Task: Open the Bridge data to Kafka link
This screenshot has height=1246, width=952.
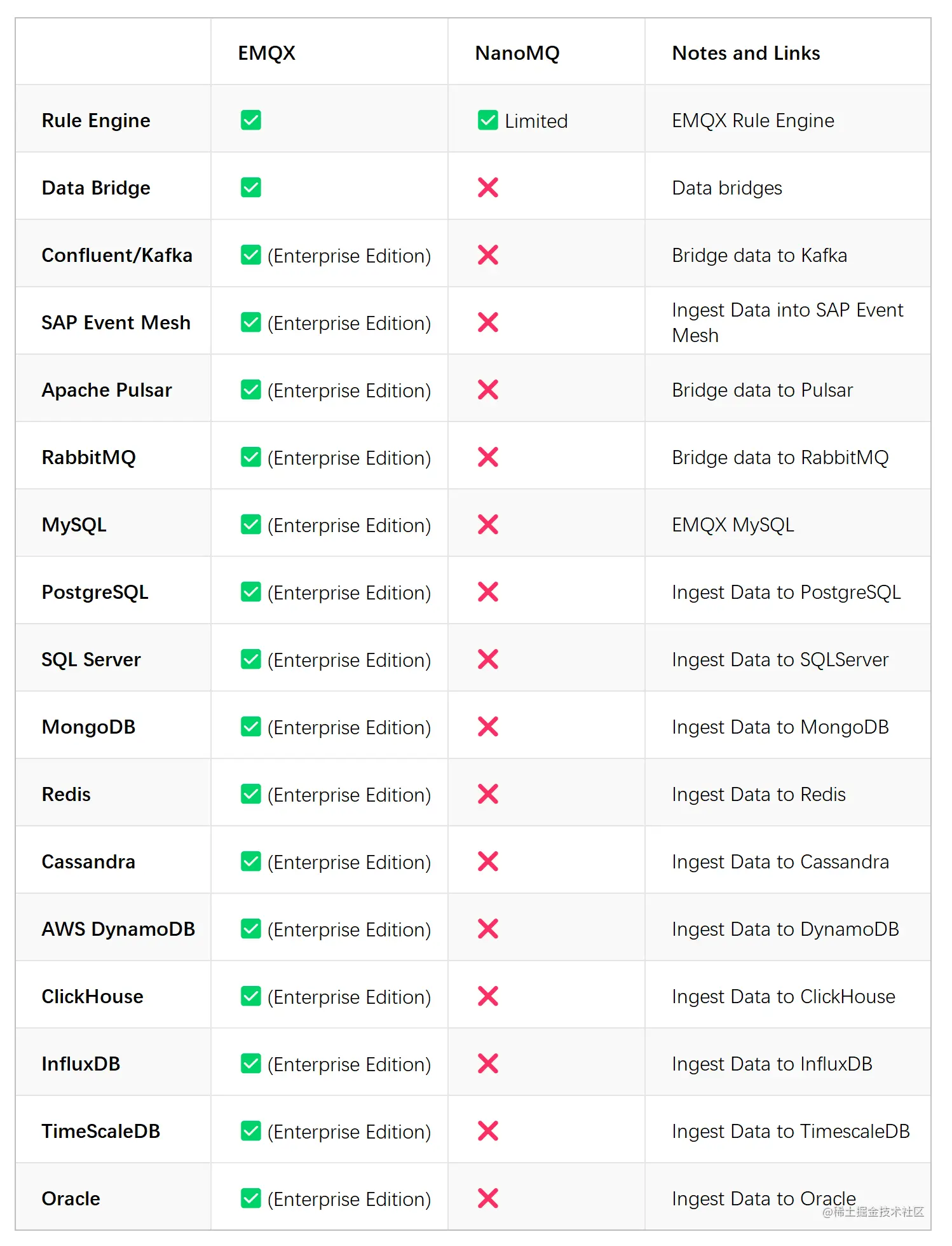Action: click(x=759, y=256)
